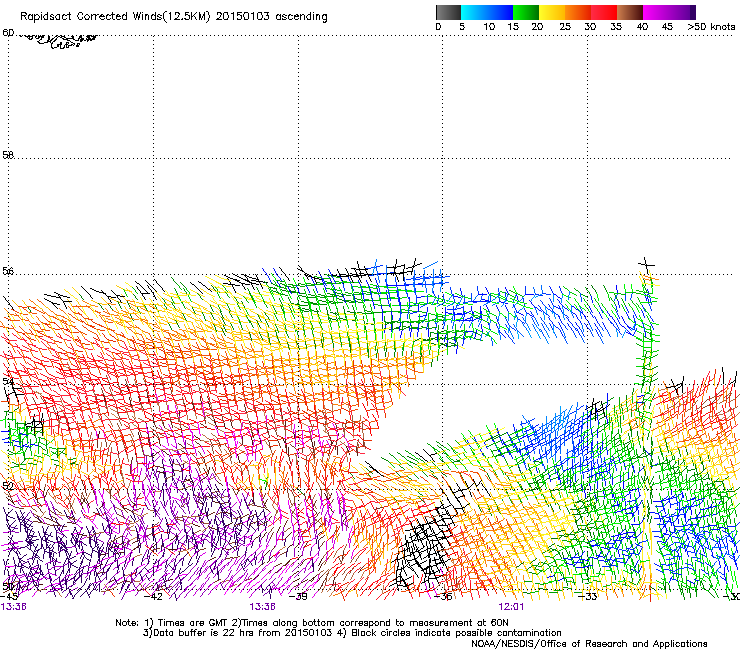Click the legend label '40'
The width and height of the screenshot is (740, 650).
pyautogui.click(x=642, y=27)
